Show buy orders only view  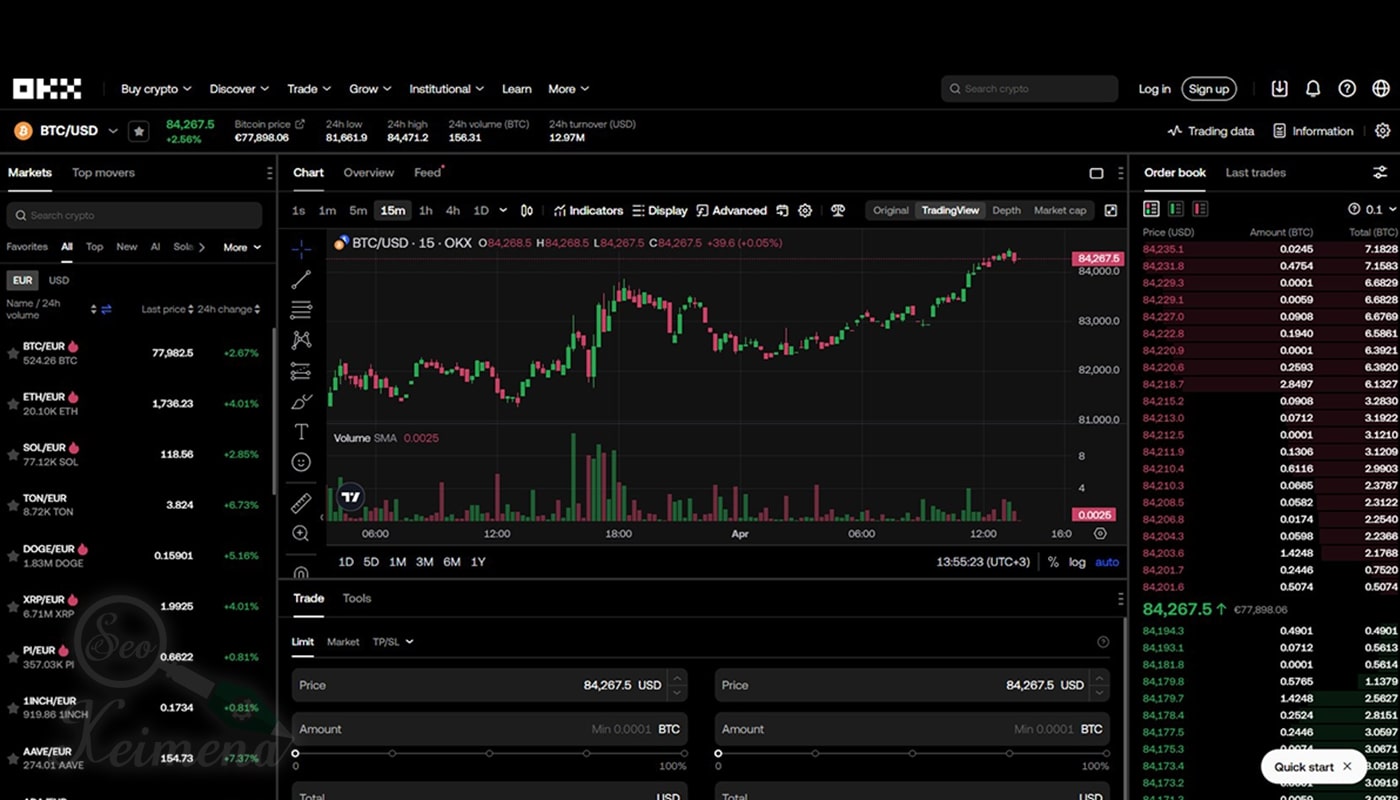(x=1176, y=209)
